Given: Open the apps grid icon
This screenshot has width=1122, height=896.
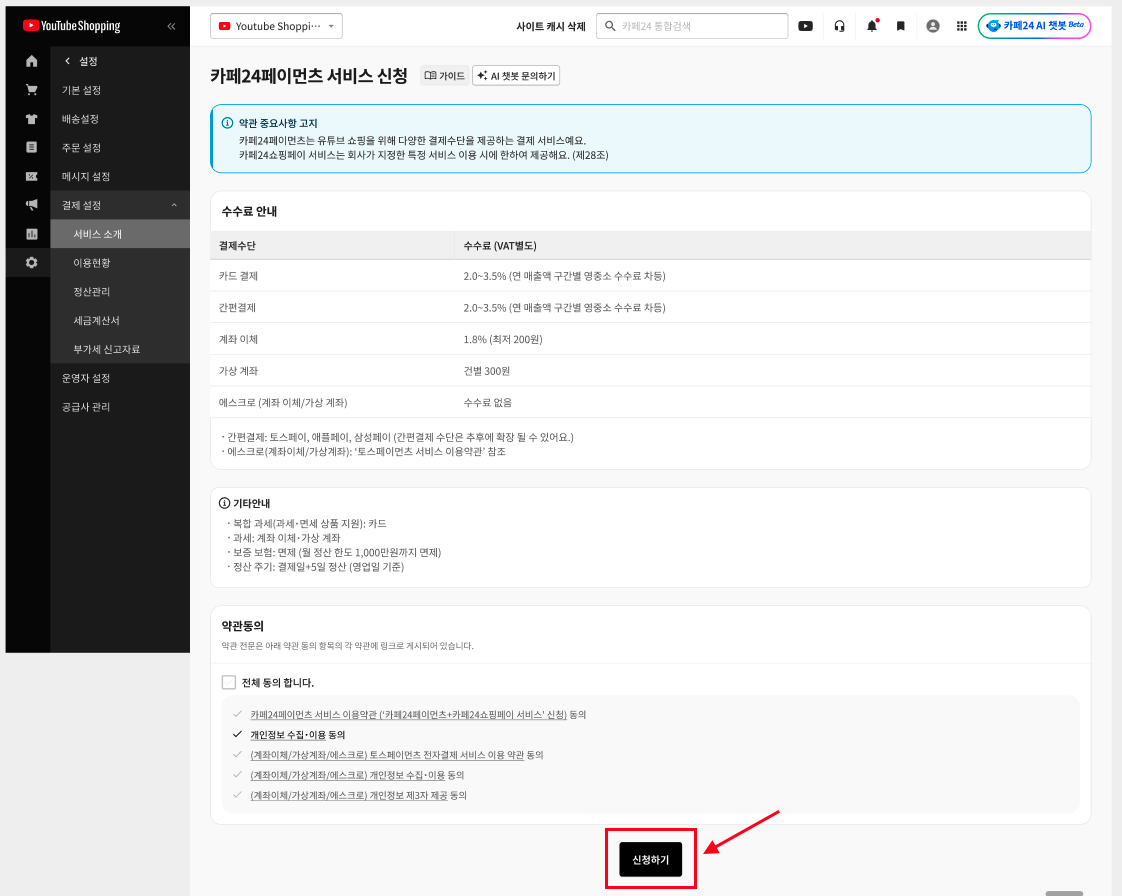Looking at the screenshot, I should click(x=962, y=26).
